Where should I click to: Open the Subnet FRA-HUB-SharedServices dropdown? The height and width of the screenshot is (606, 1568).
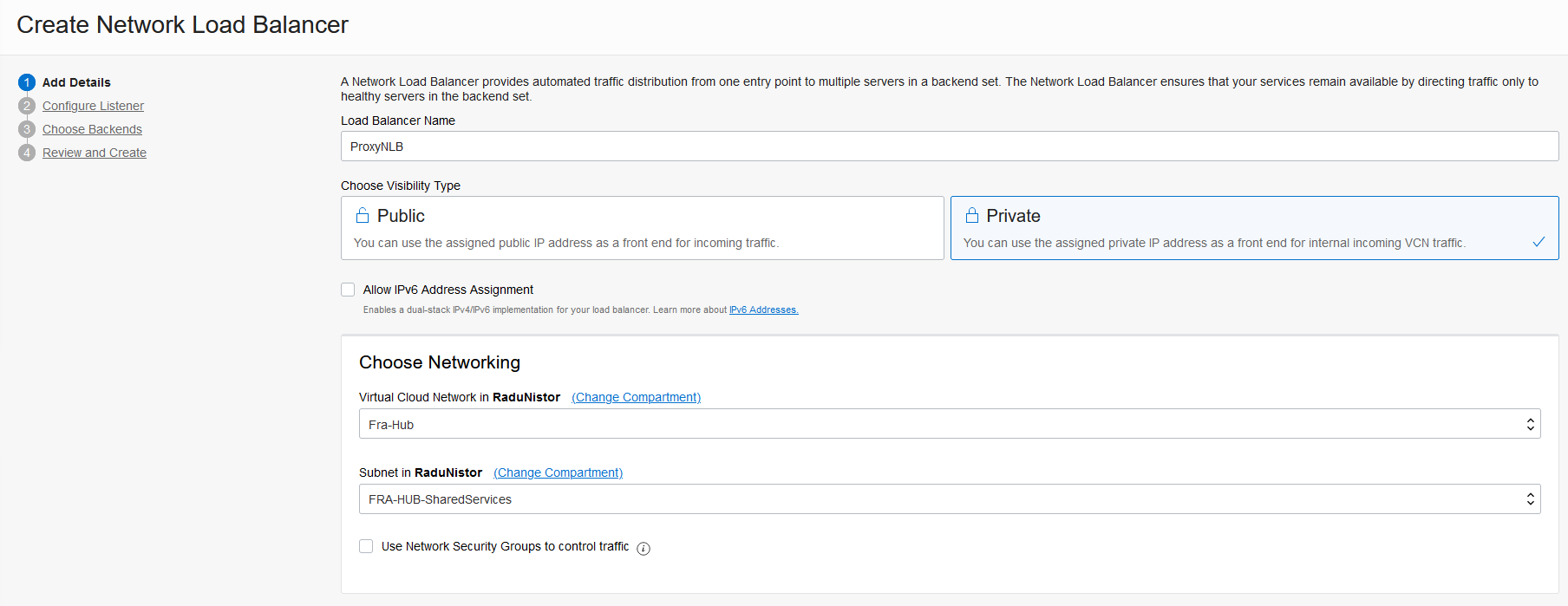tap(949, 499)
